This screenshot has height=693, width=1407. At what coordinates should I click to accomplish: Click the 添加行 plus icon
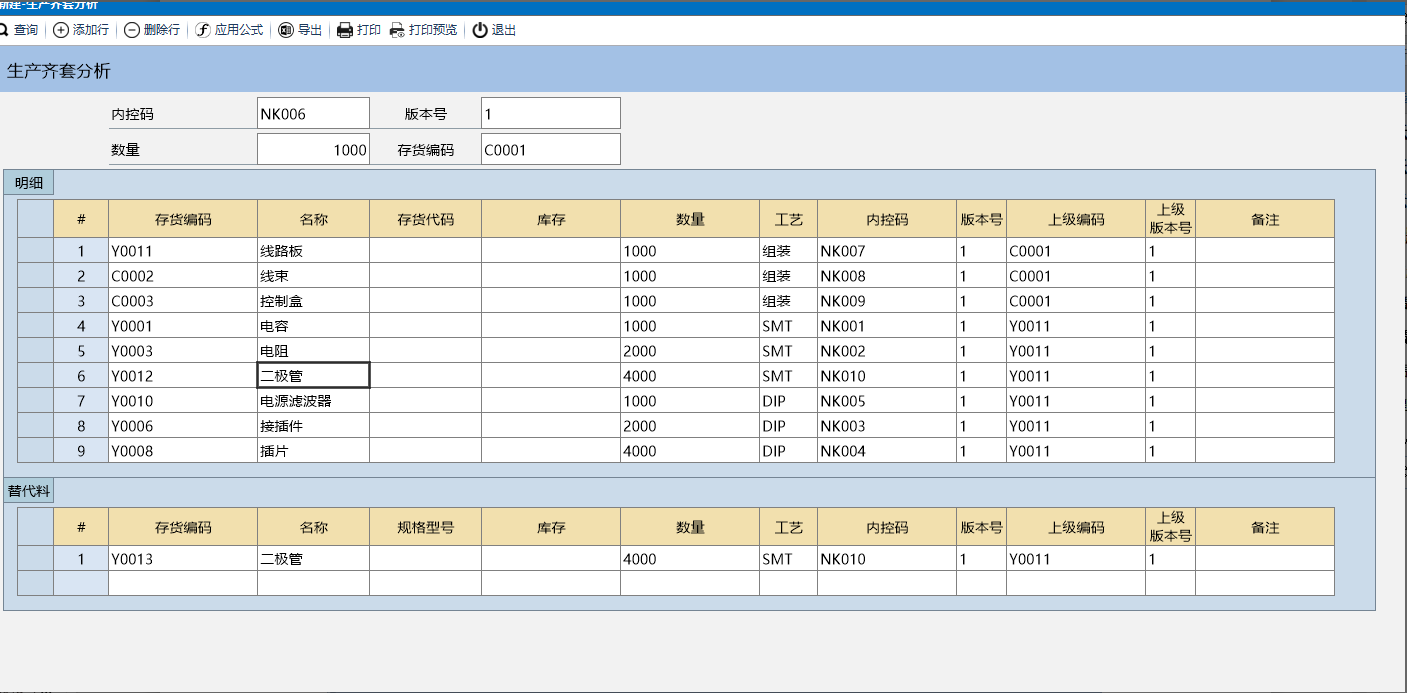pos(61,30)
